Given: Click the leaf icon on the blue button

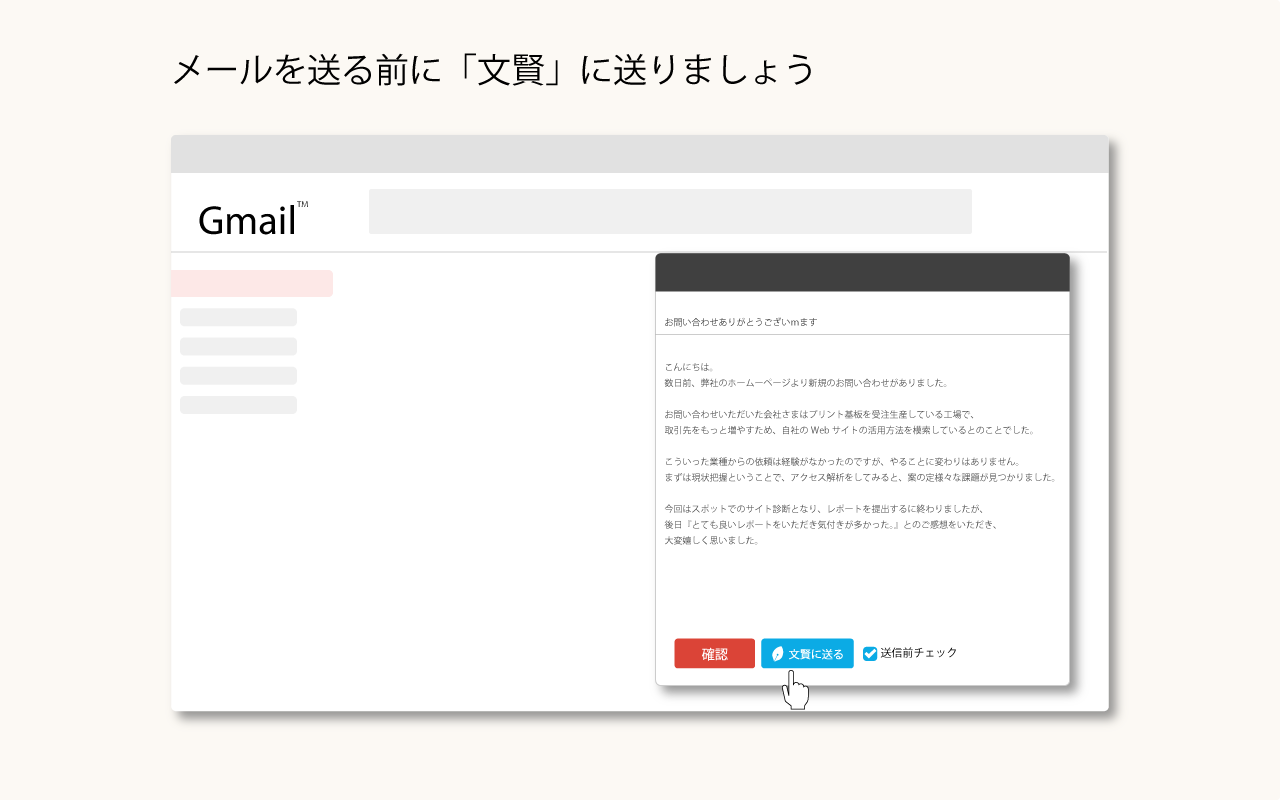Looking at the screenshot, I should tap(778, 653).
